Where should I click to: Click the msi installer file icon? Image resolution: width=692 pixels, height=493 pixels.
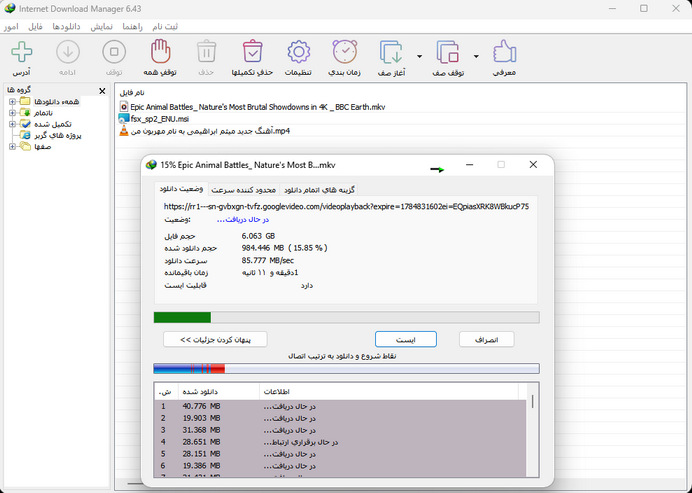click(124, 119)
